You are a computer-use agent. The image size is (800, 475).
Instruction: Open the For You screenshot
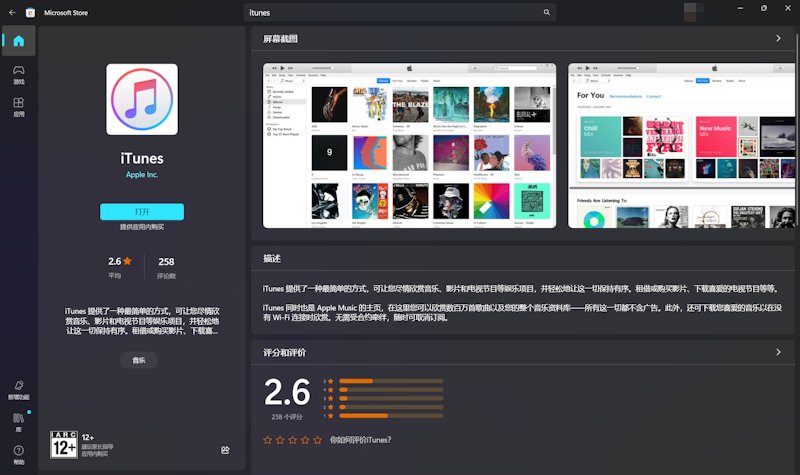coord(682,145)
